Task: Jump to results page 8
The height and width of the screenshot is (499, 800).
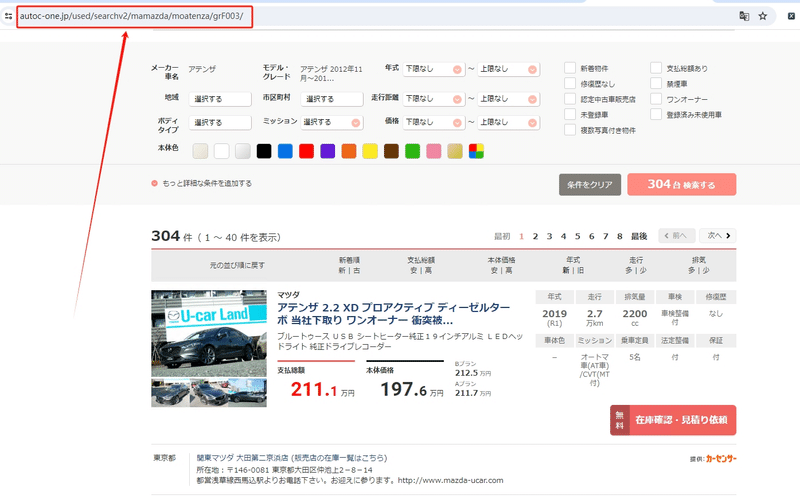Action: (x=619, y=236)
